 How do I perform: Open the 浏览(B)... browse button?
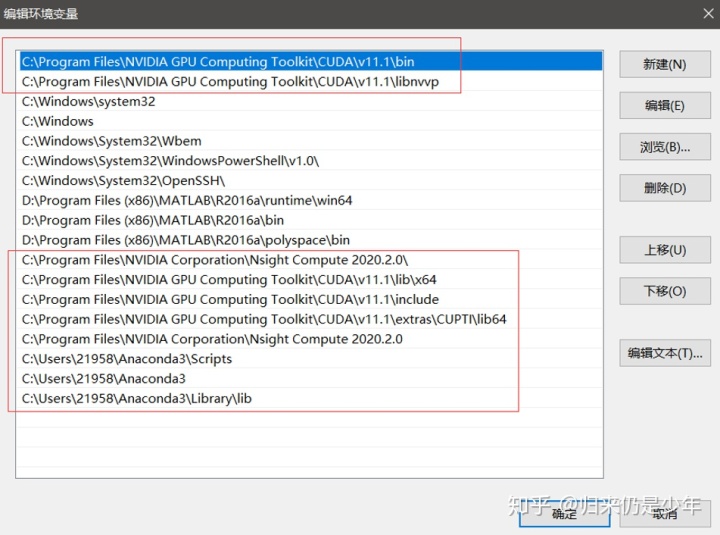click(x=664, y=147)
